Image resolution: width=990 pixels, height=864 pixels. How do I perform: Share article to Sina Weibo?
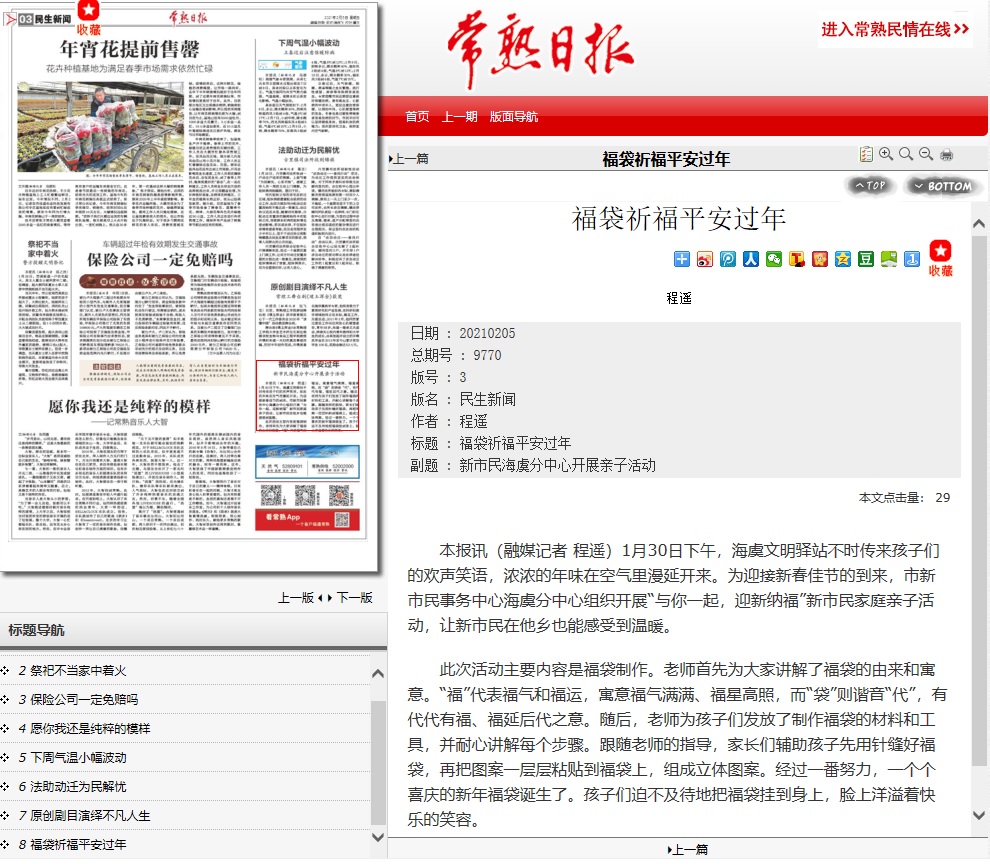tap(705, 259)
